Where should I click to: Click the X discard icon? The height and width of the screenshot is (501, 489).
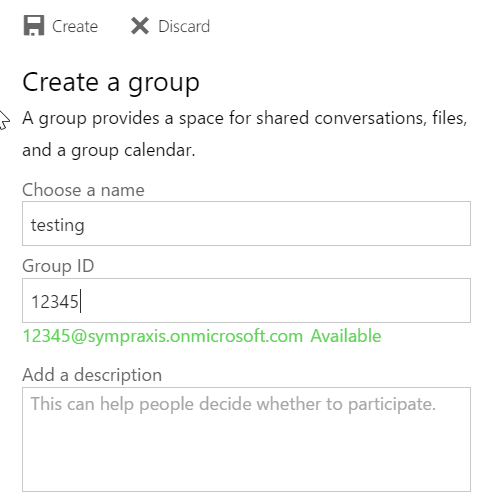point(140,26)
